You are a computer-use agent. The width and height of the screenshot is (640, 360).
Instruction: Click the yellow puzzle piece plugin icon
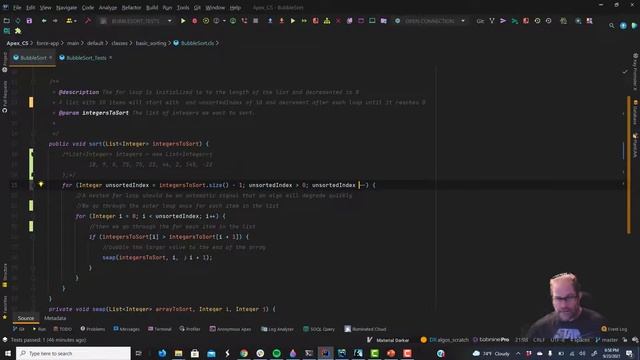click(x=18, y=31)
